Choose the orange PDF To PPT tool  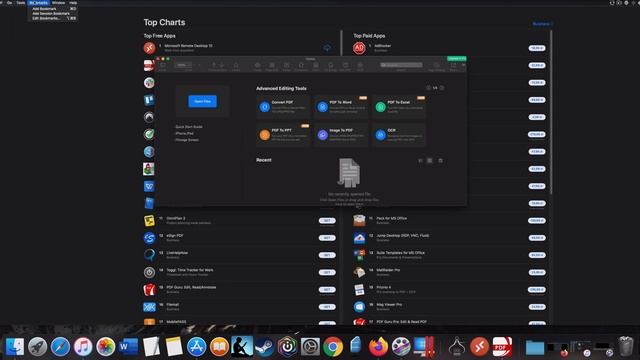[x=283, y=135]
